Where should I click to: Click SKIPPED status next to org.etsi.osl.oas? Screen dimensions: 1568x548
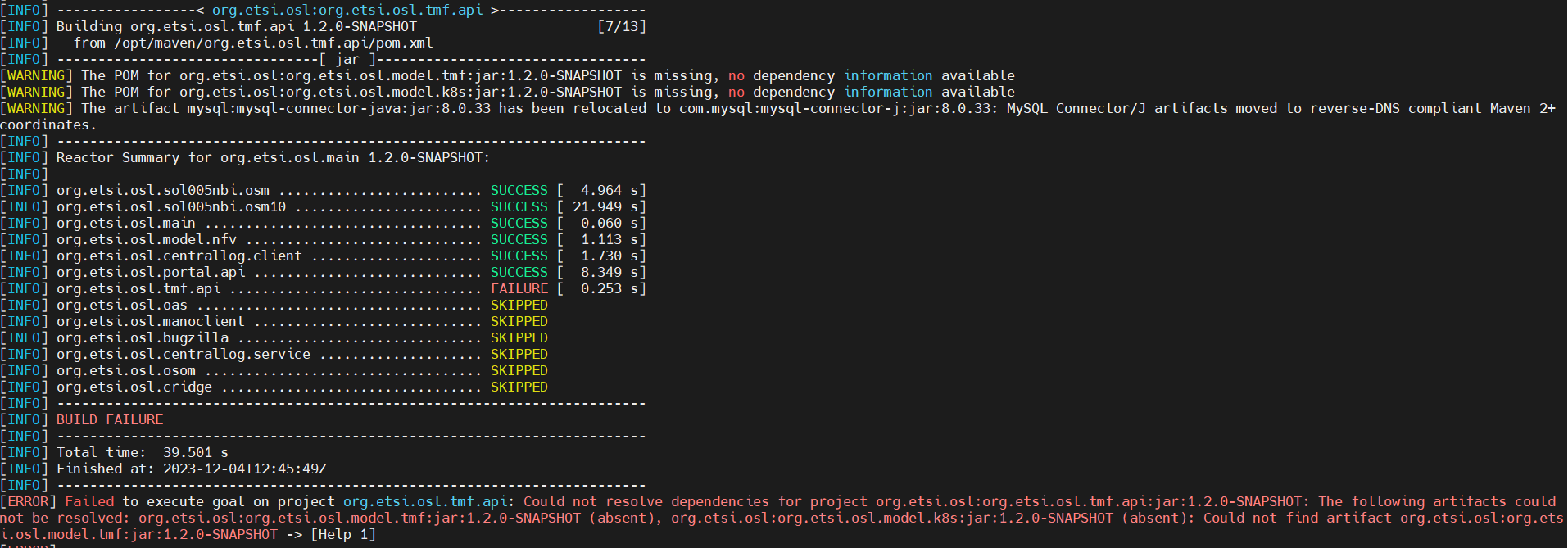(519, 305)
